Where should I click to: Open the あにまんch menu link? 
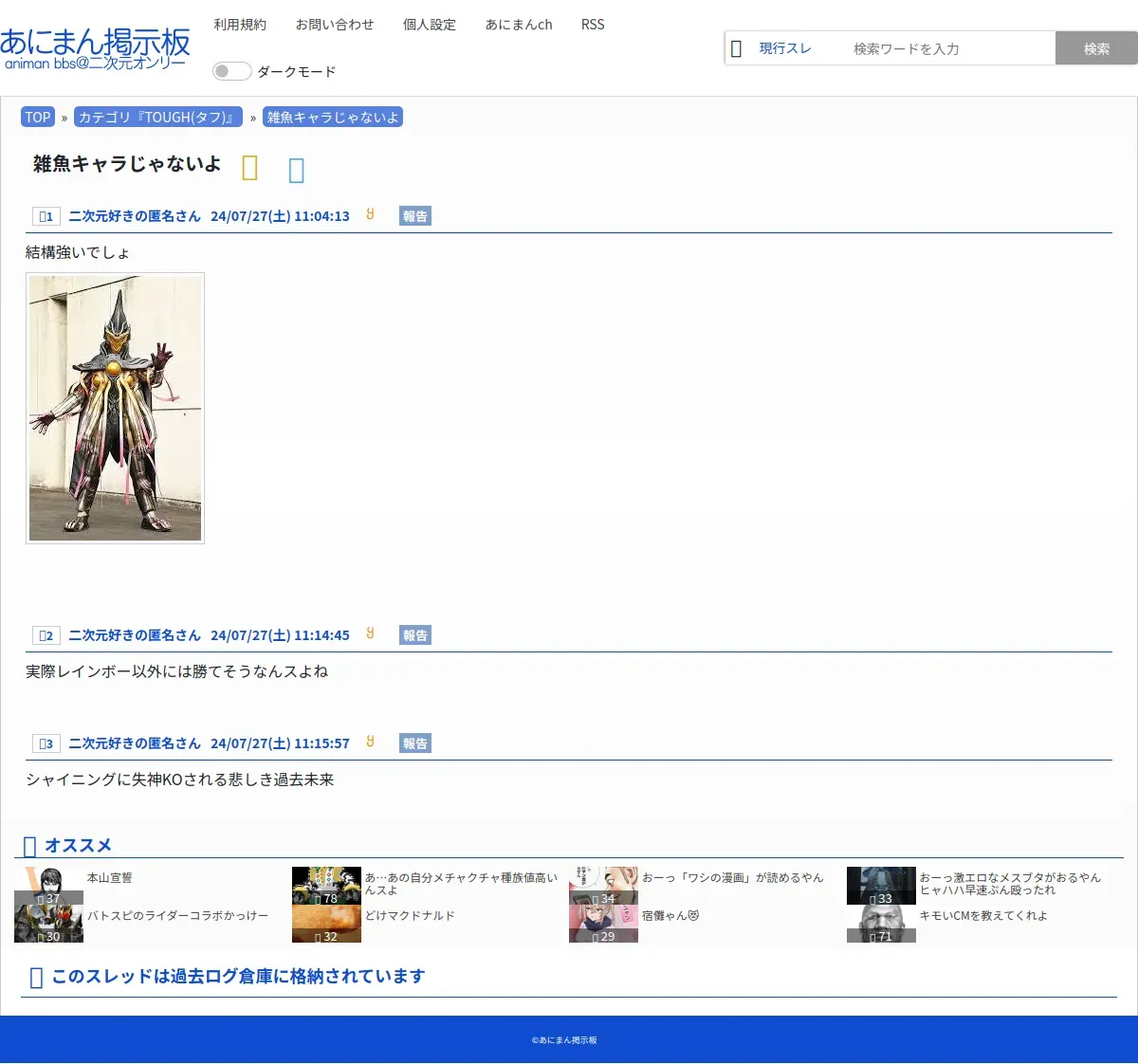pyautogui.click(x=519, y=25)
